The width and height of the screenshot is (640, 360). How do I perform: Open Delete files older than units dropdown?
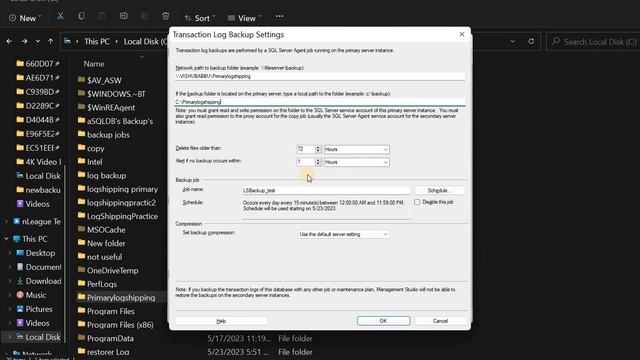(356, 149)
